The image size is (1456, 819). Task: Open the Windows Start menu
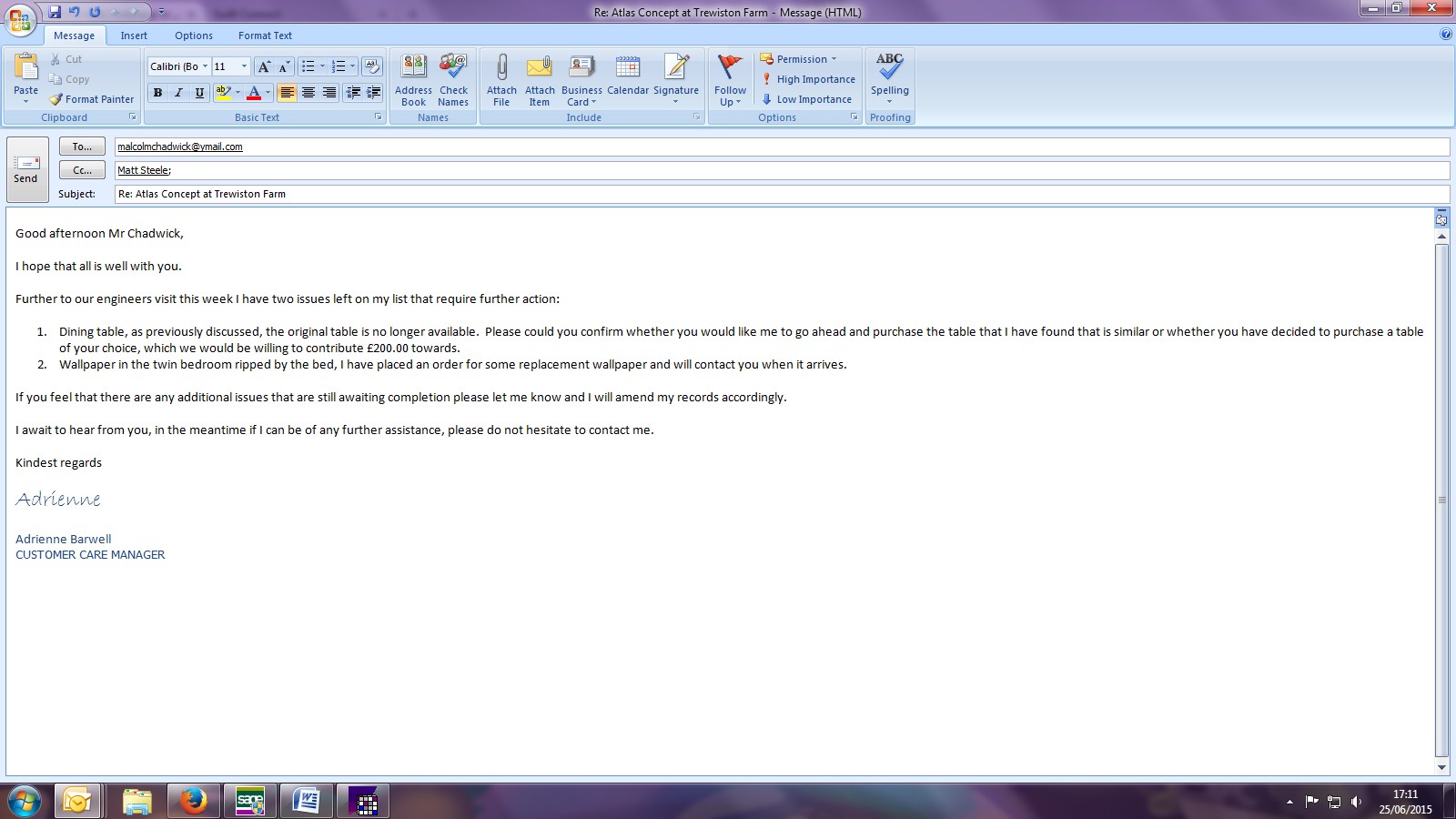pos(25,801)
